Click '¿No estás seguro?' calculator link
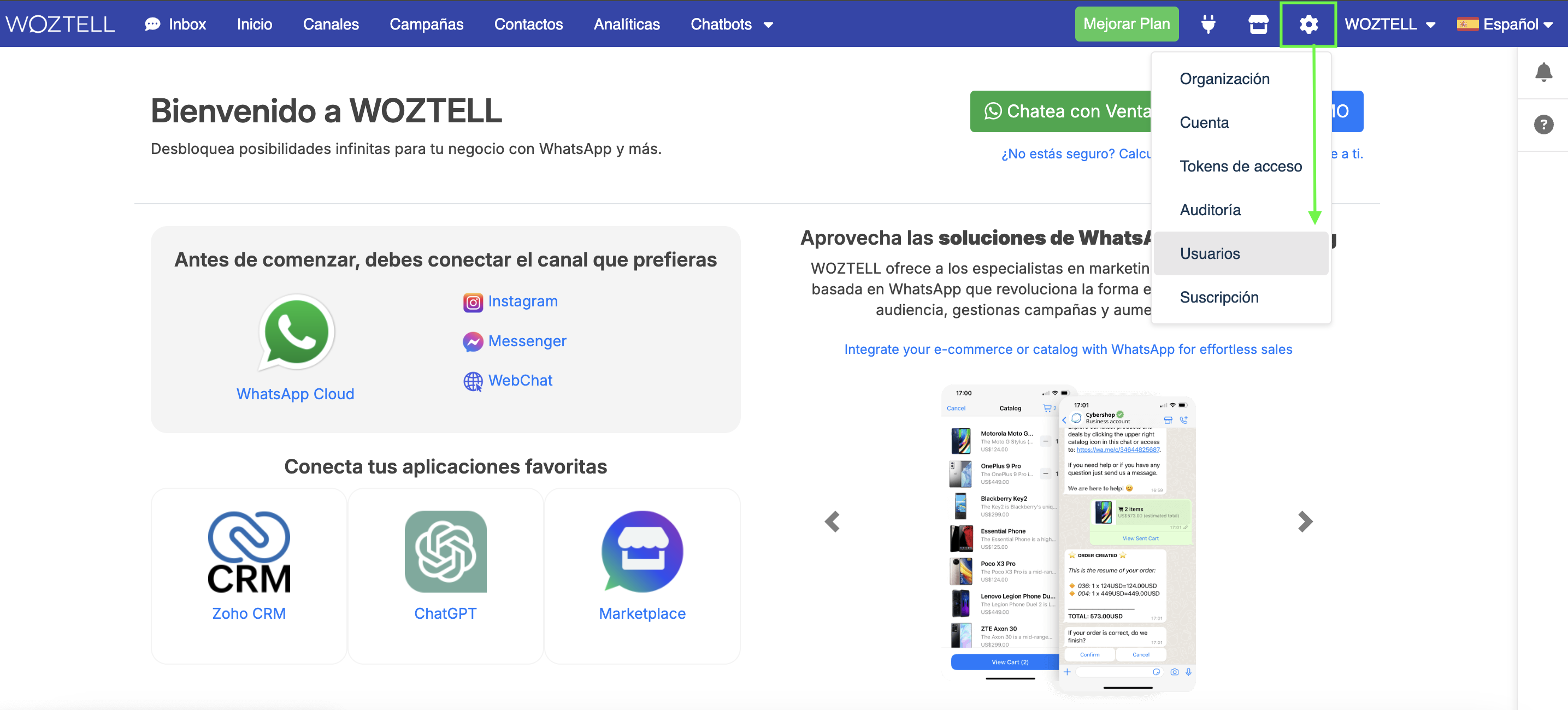 pyautogui.click(x=1076, y=154)
